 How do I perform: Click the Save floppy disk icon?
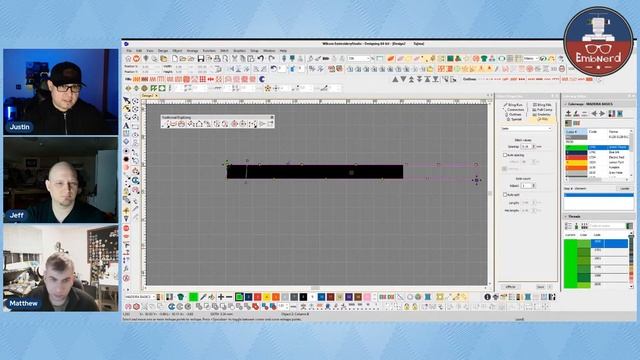[200, 59]
